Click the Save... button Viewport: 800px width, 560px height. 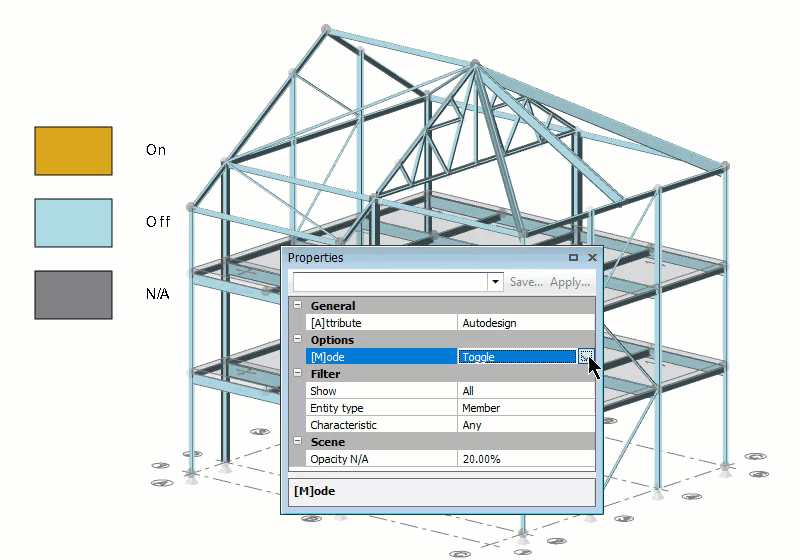pos(526,282)
